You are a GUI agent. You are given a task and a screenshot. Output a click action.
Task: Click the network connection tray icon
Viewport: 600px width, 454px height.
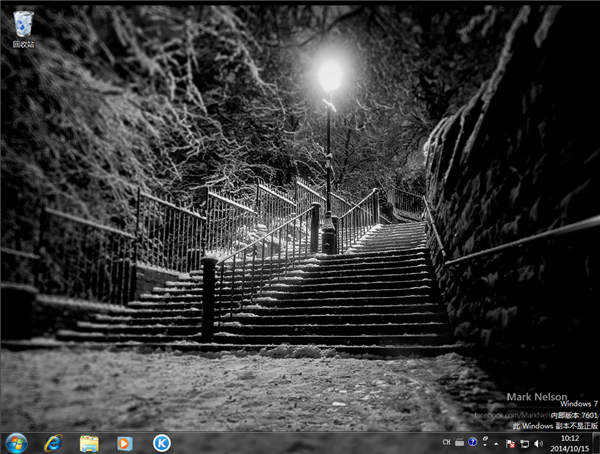point(524,442)
